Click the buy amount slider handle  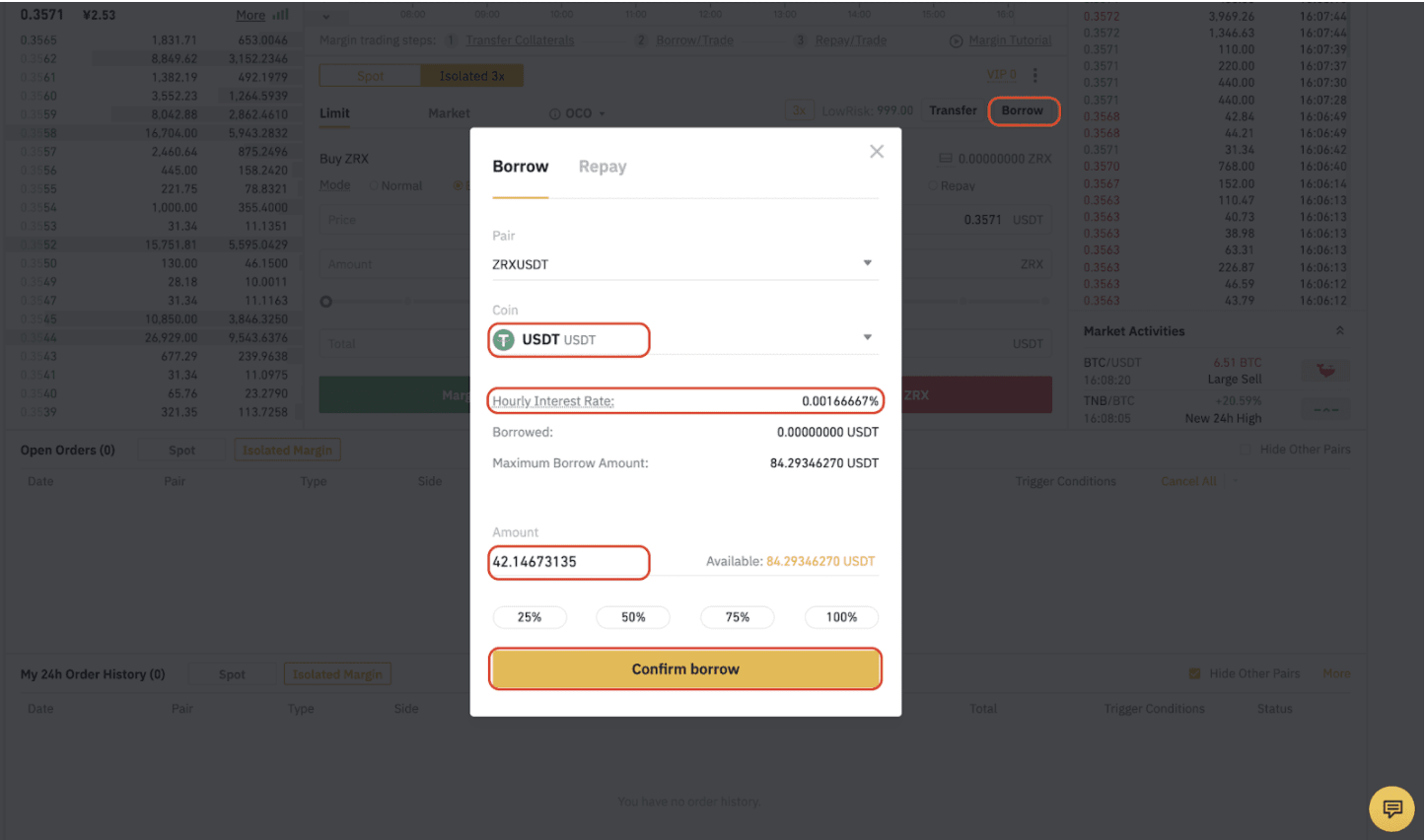point(326,302)
